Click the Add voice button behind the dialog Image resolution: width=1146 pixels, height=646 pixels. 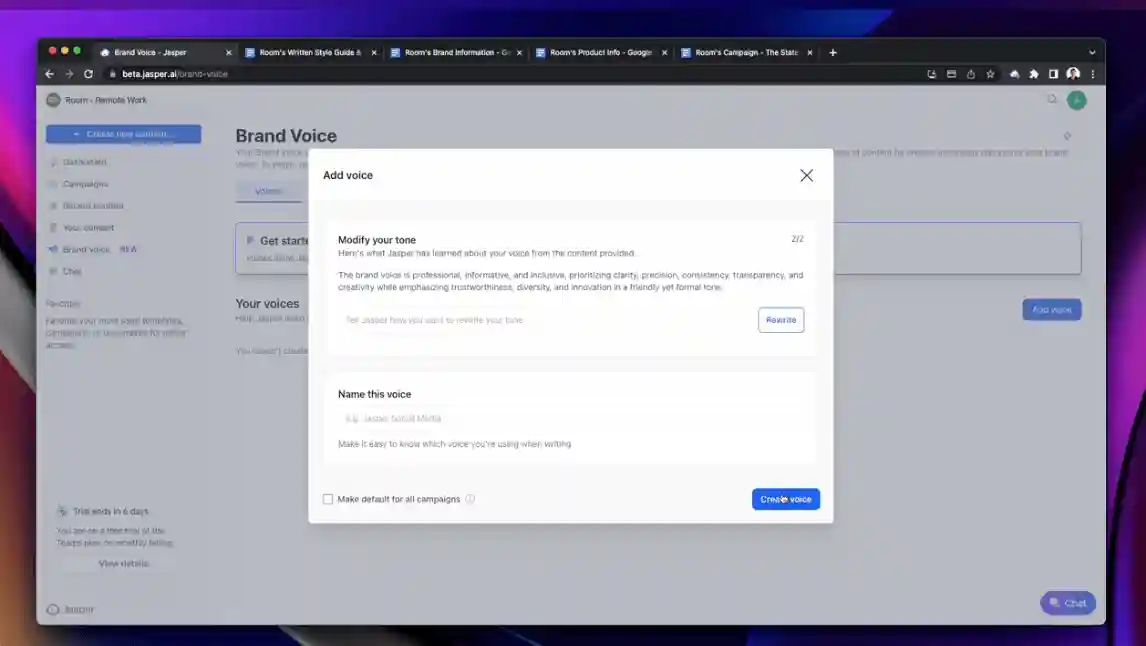tap(1051, 310)
